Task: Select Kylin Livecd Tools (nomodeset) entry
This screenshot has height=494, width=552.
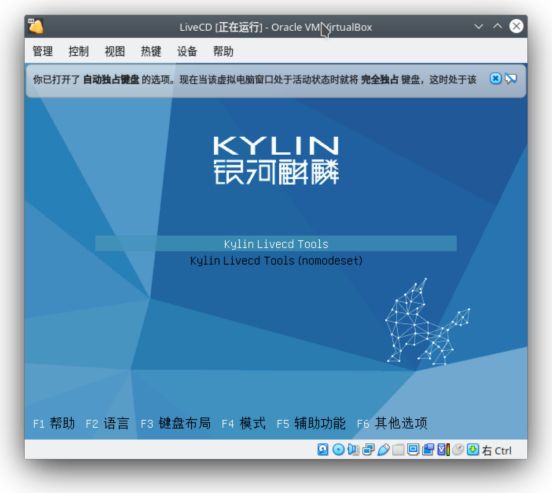Action: point(276,261)
